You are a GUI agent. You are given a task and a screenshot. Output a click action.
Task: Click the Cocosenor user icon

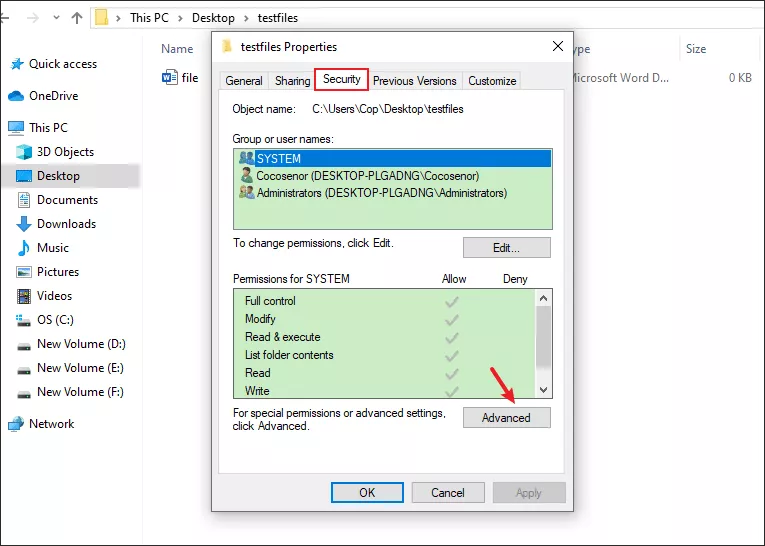coord(247,175)
